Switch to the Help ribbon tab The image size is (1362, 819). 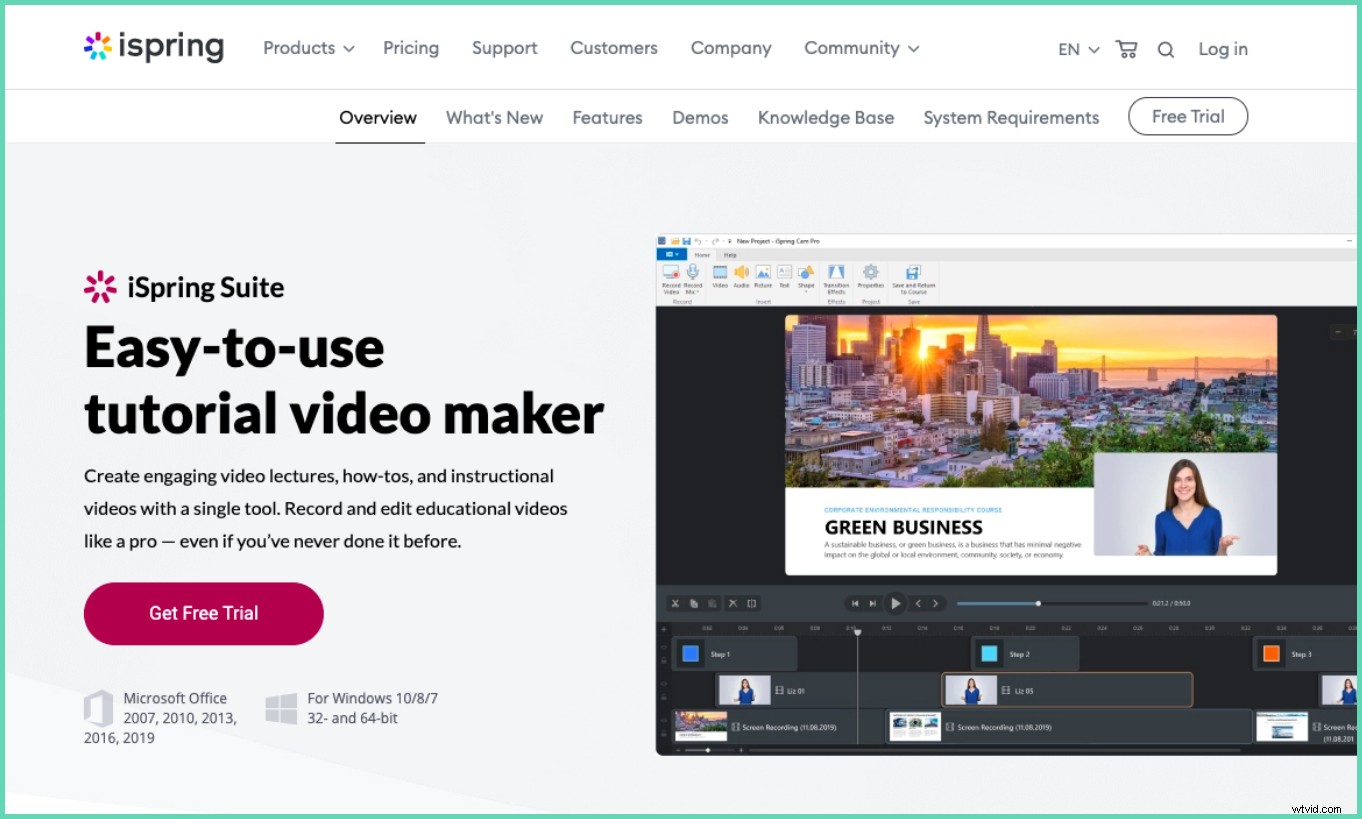[730, 255]
